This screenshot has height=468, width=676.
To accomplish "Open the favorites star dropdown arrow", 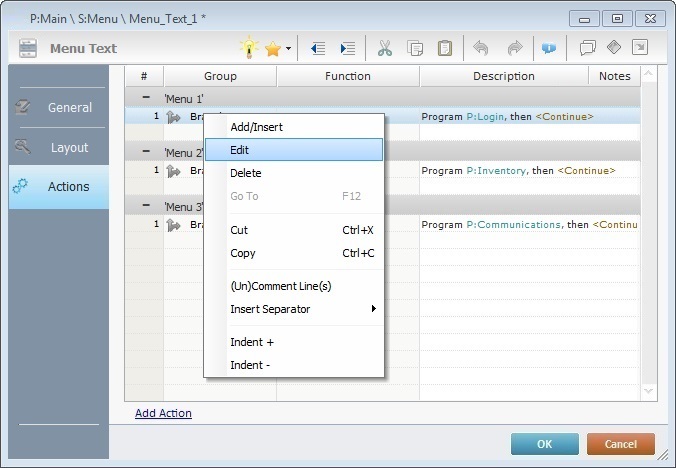I will click(289, 48).
